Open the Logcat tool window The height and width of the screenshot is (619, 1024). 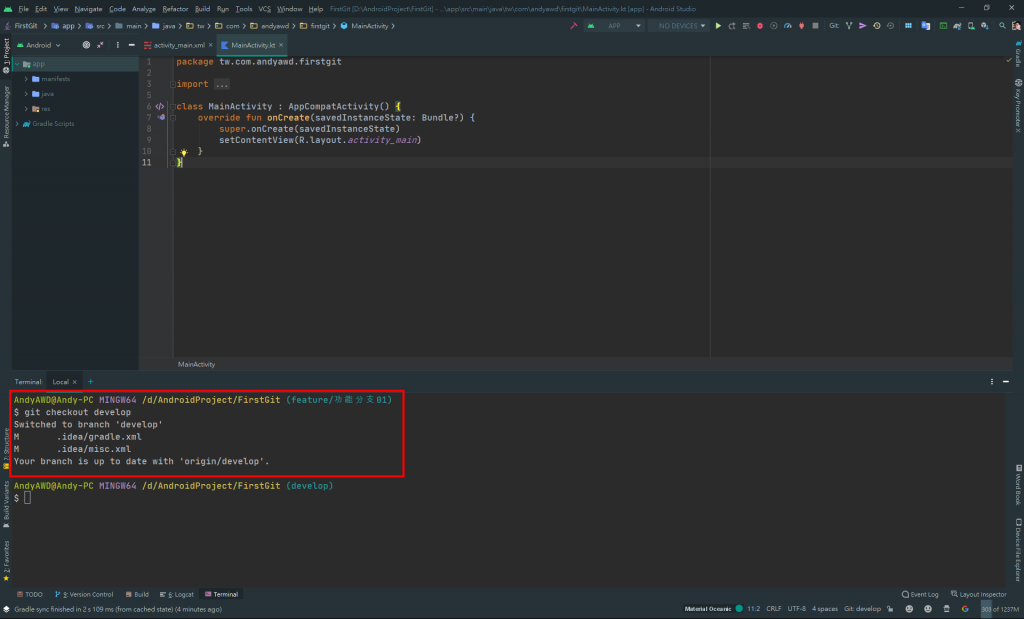(177, 595)
